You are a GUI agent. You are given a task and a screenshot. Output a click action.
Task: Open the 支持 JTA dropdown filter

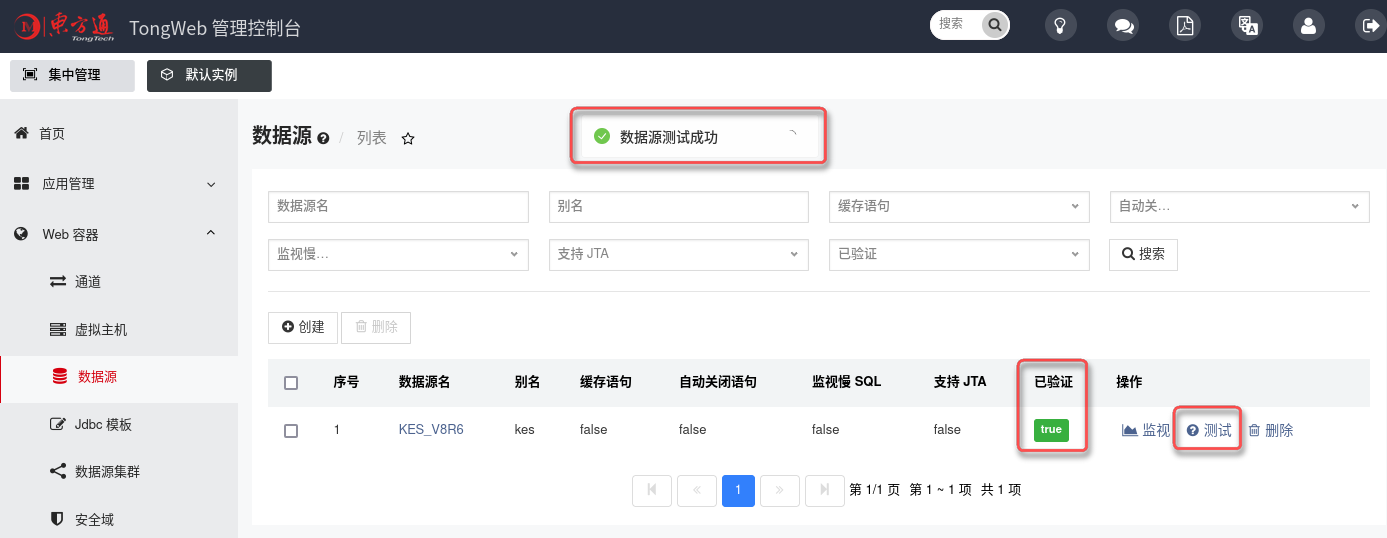(679, 254)
